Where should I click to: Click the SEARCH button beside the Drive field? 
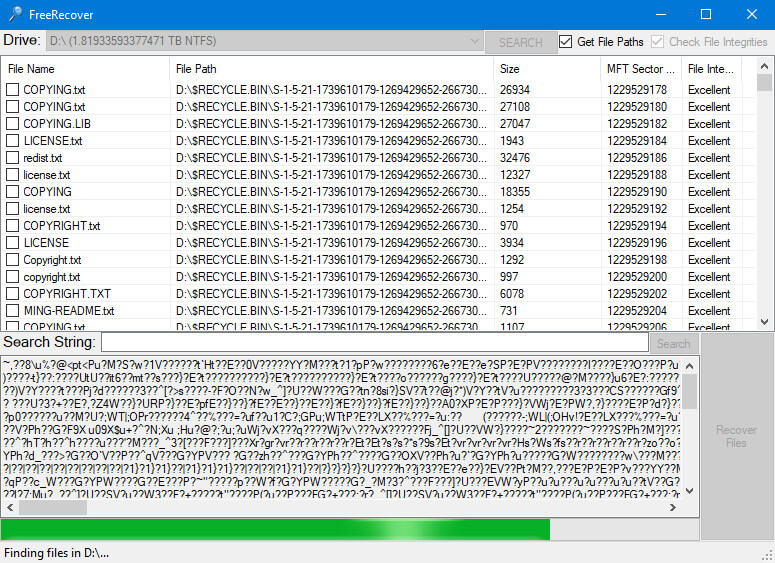(x=520, y=43)
